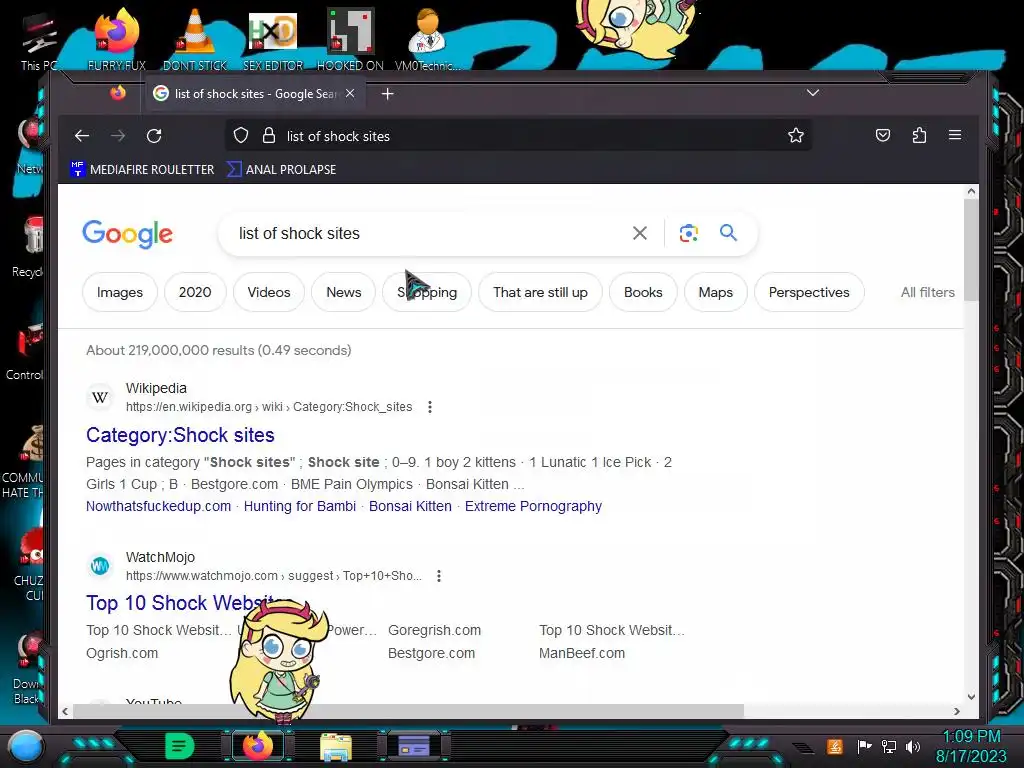Submit search with the magnifier icon

click(x=728, y=232)
